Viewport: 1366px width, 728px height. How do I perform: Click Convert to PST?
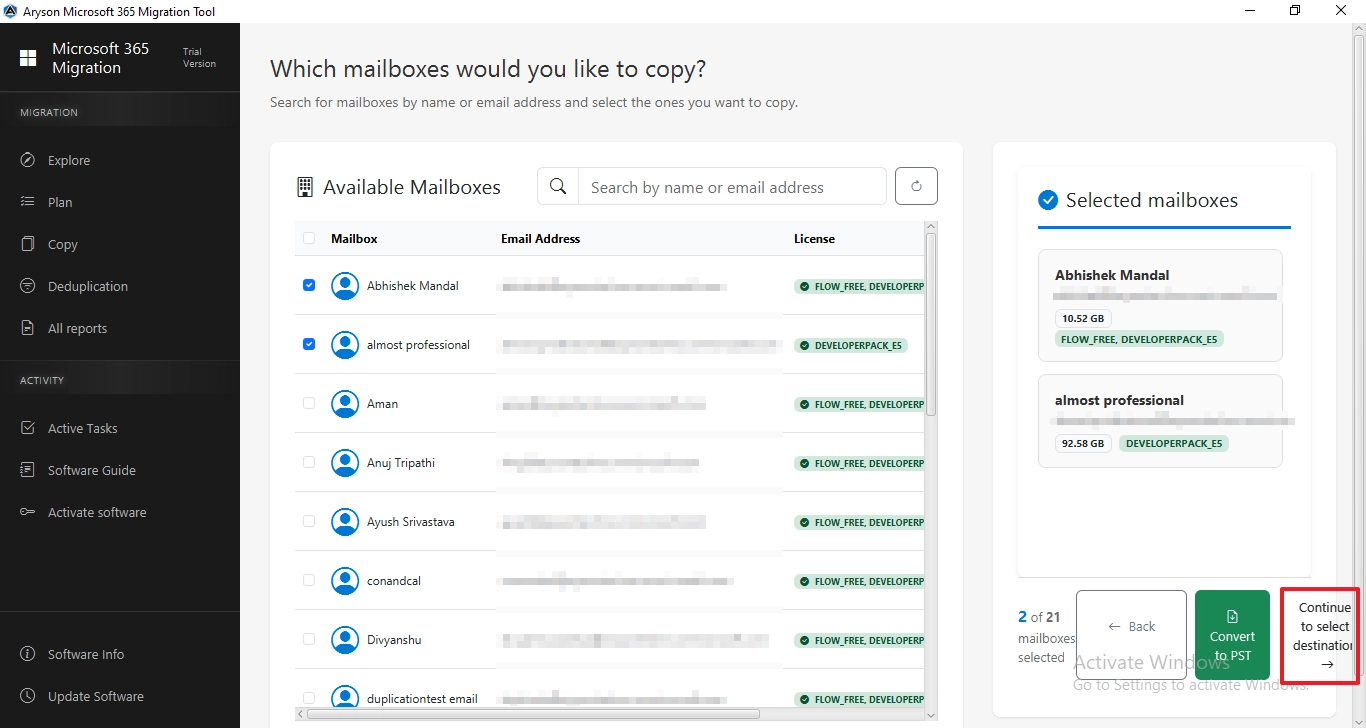pos(1232,636)
